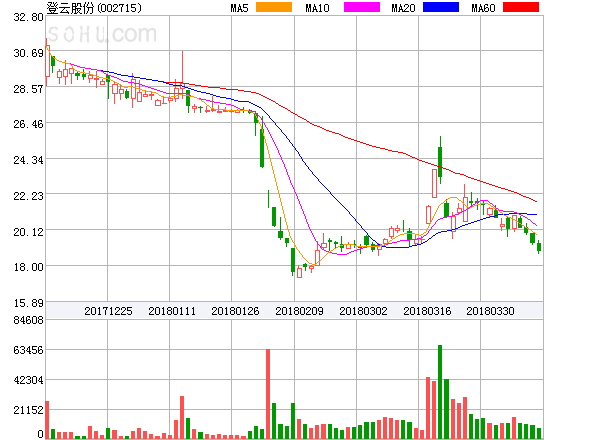Click the magenta MA10 legend swatch
Screen dimensions: 600x440
(x=362, y=7)
